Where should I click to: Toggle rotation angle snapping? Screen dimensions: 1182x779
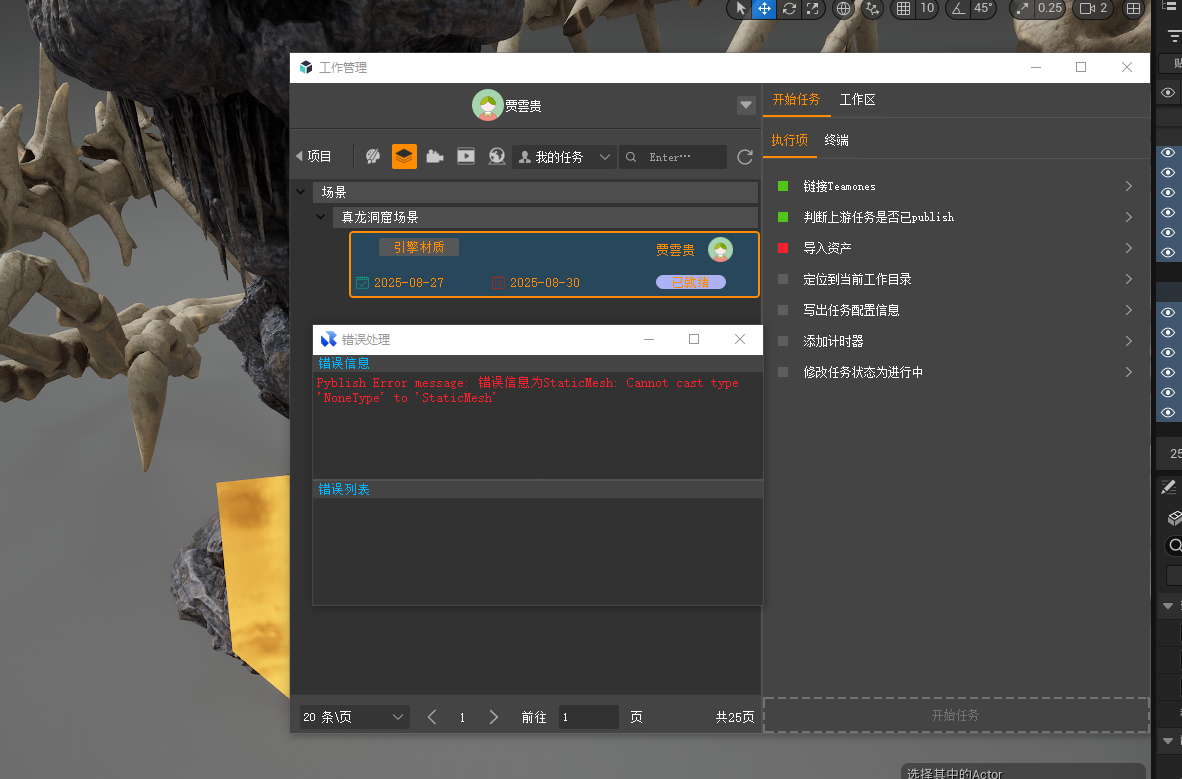pos(958,9)
